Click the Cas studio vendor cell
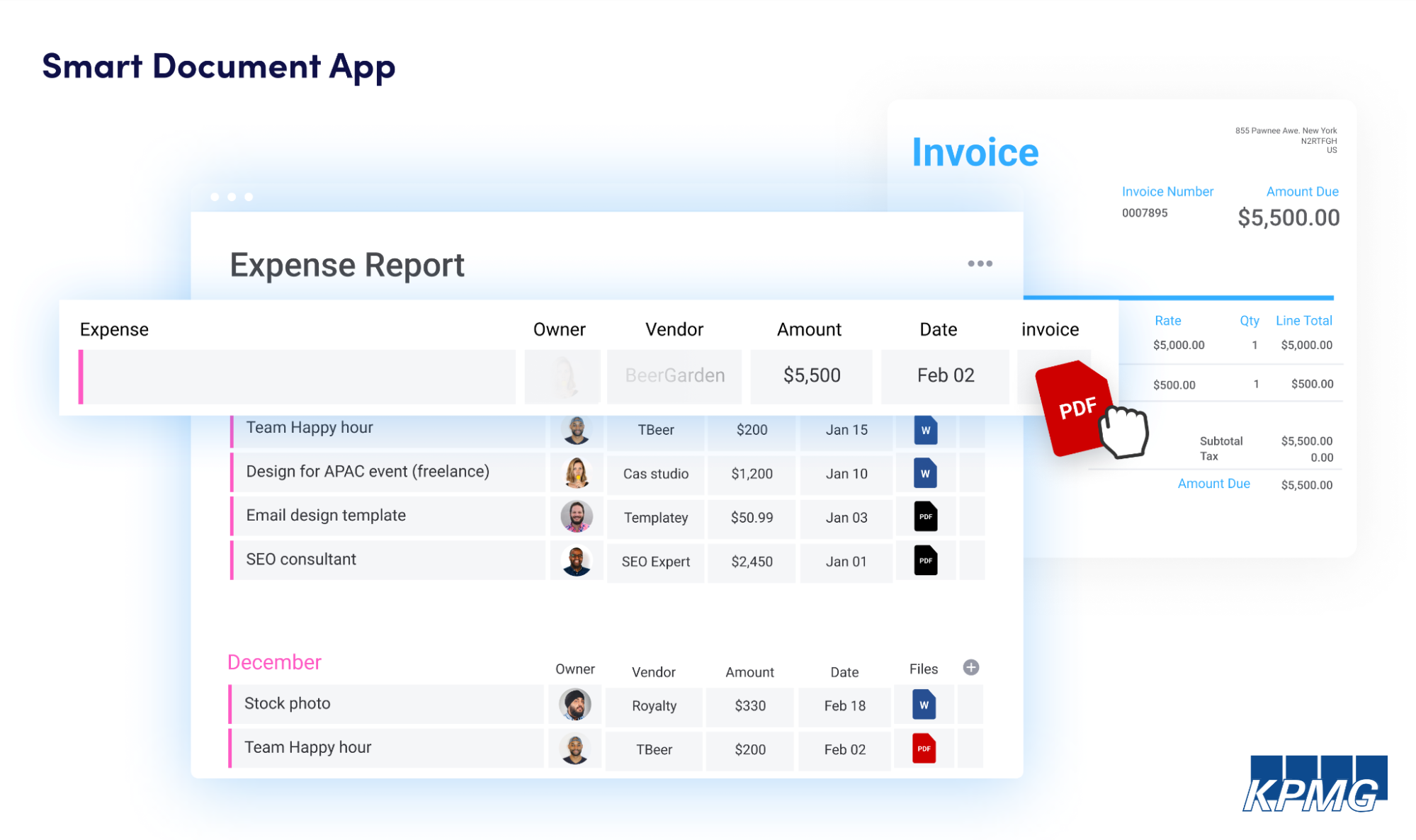The height and width of the screenshot is (840, 1416). tap(655, 474)
